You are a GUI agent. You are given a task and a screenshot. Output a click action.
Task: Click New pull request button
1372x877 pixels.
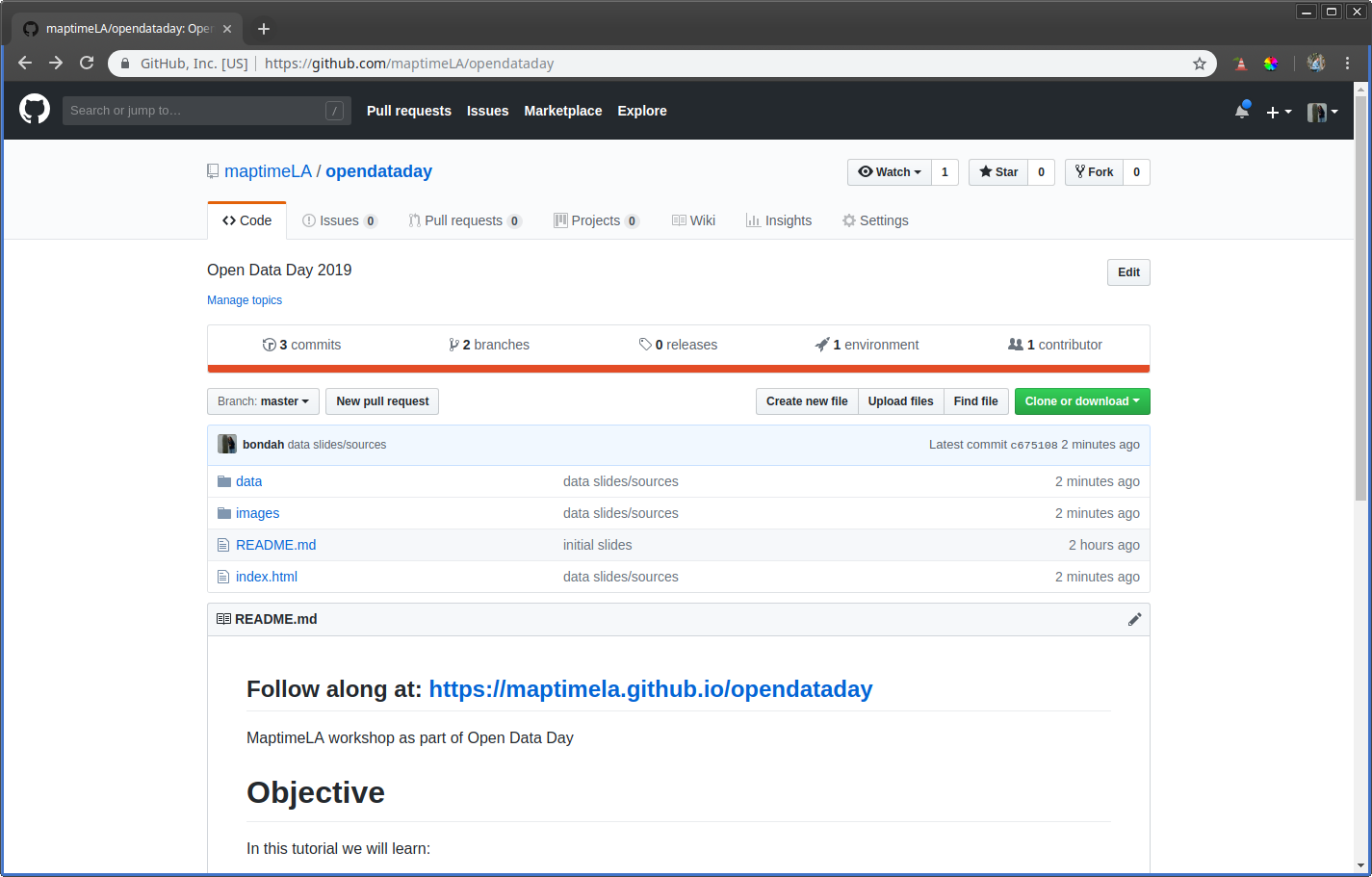[382, 401]
